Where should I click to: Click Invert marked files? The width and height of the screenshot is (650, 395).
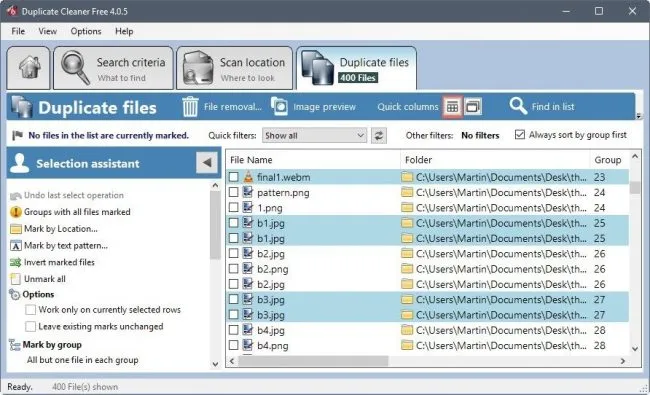(59, 262)
